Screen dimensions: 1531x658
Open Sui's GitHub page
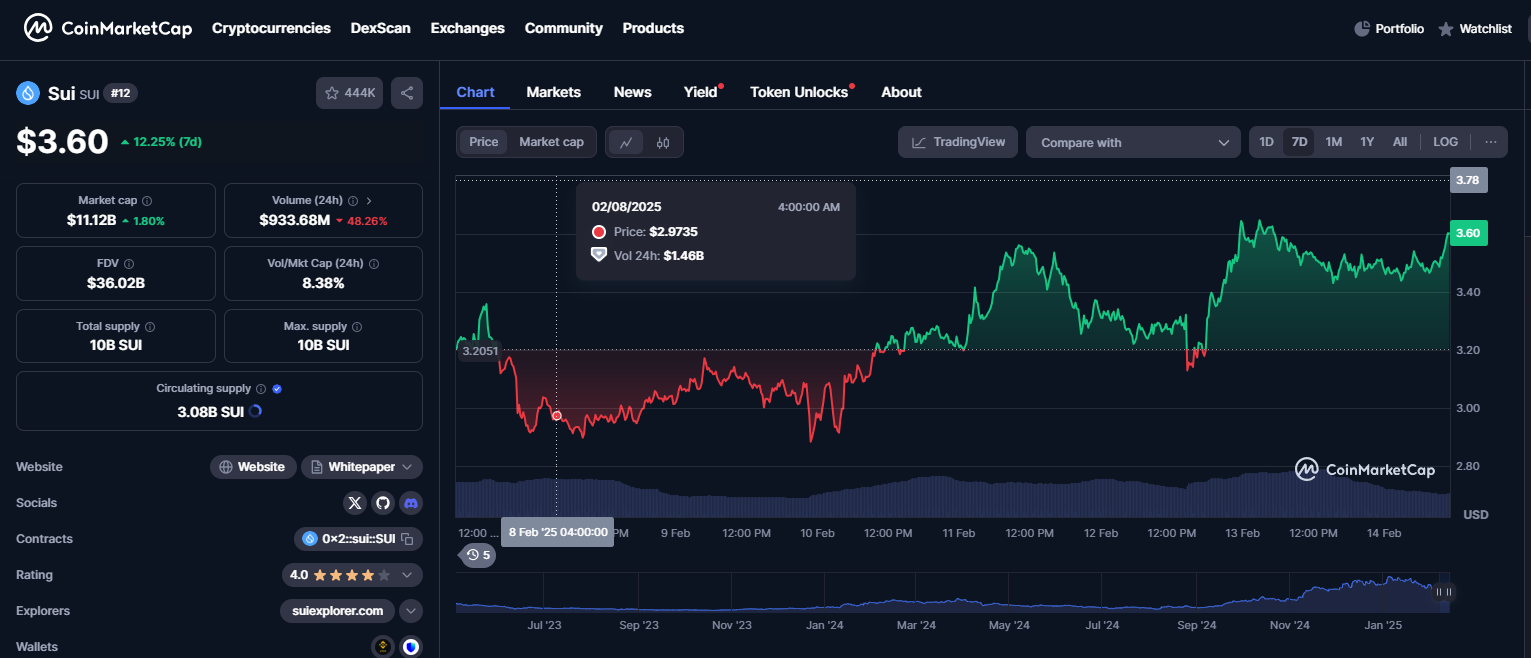coord(383,503)
